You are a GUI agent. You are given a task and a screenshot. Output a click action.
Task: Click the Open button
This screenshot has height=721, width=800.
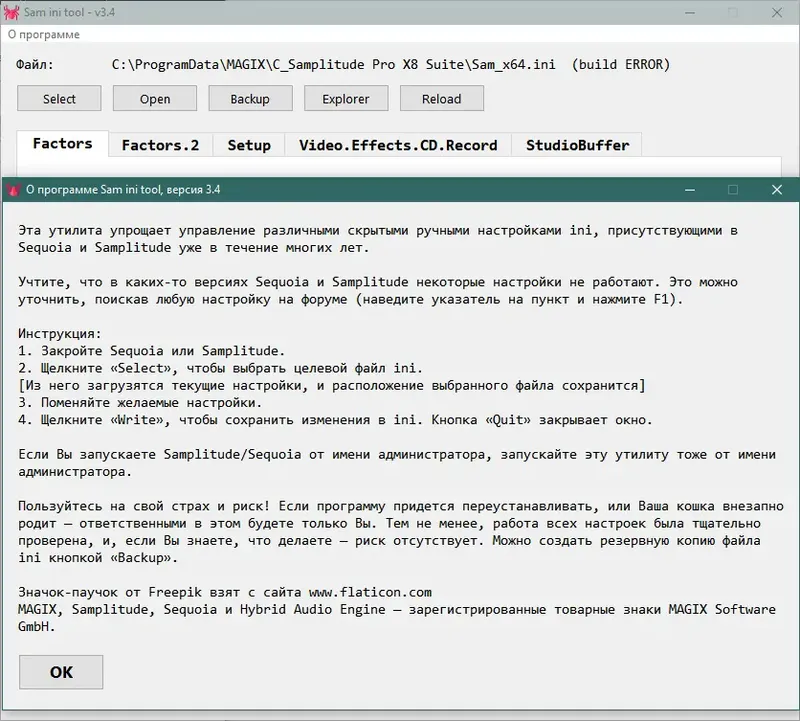(155, 98)
